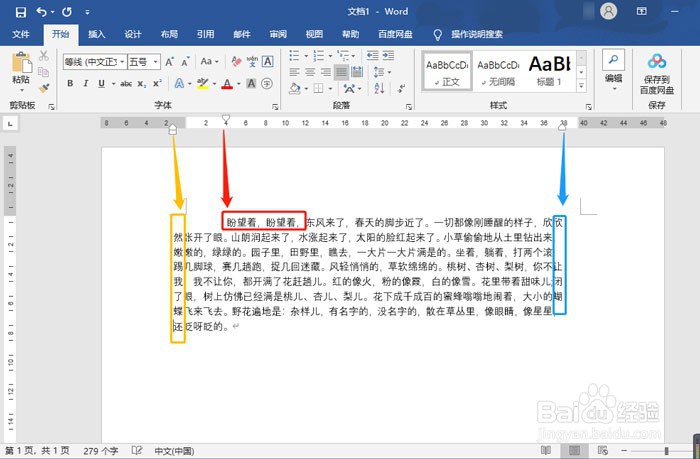This screenshot has width=700, height=459.
Task: Apply bullet list
Action: click(294, 56)
